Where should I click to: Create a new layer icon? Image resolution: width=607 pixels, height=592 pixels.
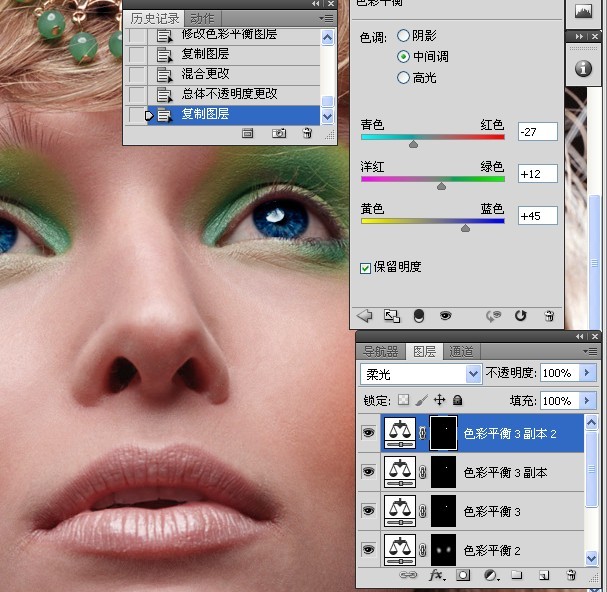(544, 575)
